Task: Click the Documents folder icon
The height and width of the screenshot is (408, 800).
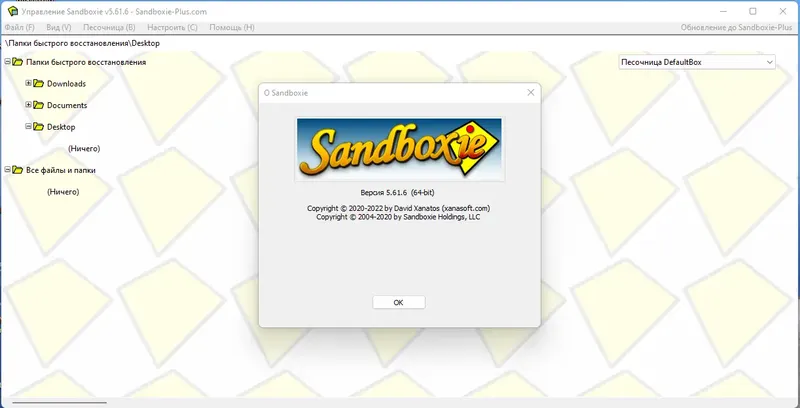Action: (39, 105)
